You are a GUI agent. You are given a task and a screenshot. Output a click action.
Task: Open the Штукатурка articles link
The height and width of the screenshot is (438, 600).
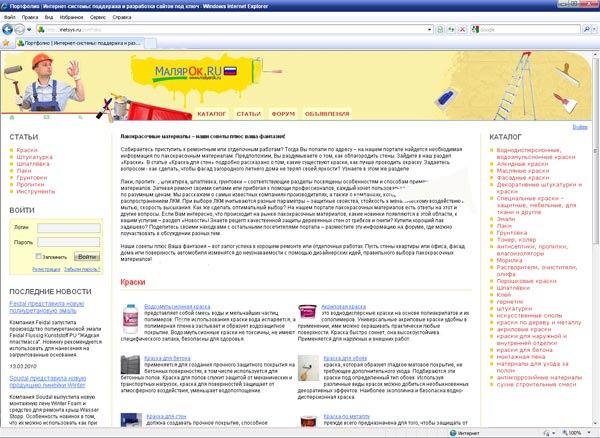pyautogui.click(x=35, y=157)
